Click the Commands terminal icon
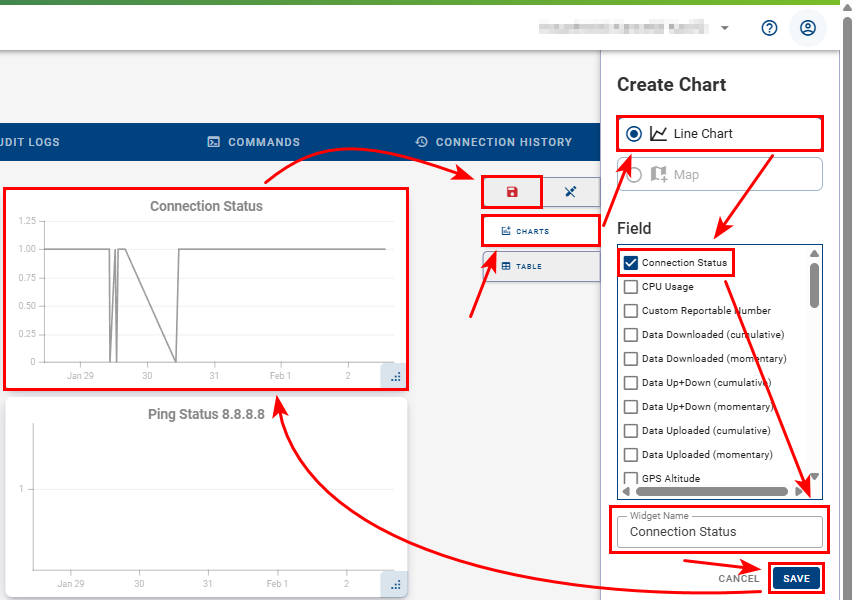 (213, 142)
